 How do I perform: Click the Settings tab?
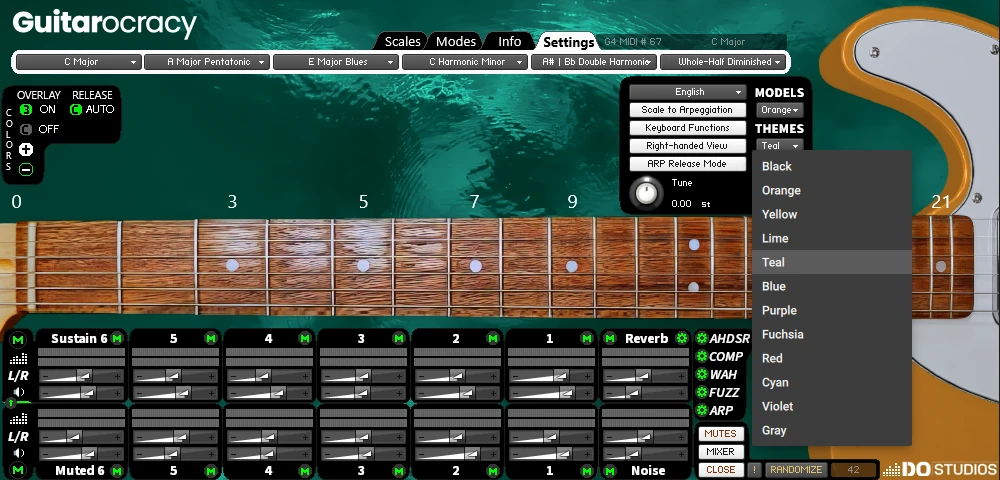[568, 42]
